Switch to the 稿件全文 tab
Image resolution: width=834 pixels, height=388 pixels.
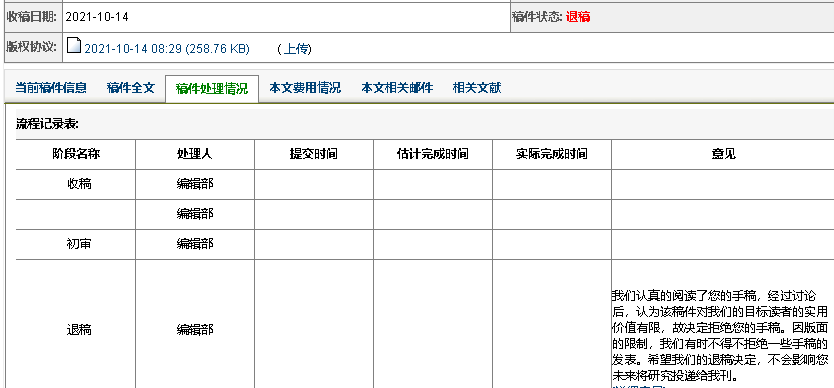click(130, 88)
